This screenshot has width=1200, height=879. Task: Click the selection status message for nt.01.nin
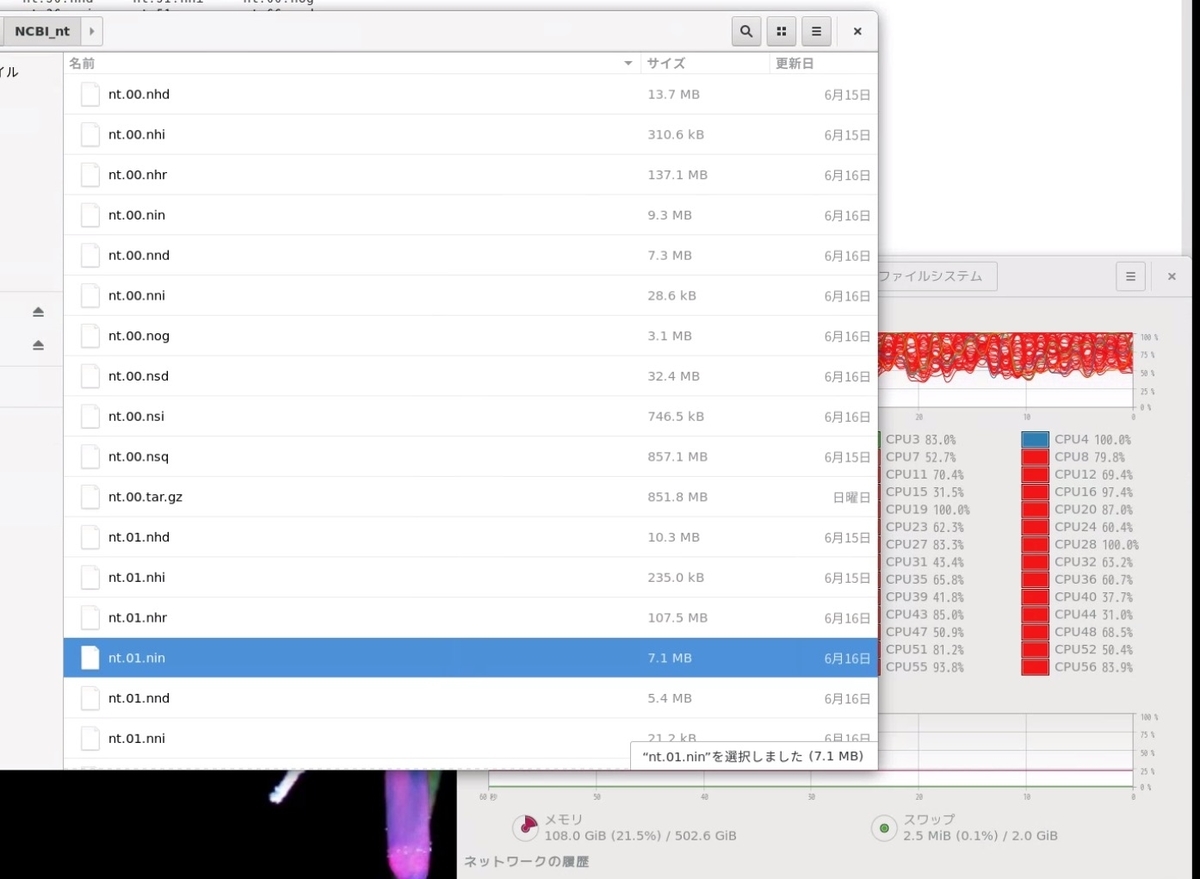pyautogui.click(x=752, y=756)
